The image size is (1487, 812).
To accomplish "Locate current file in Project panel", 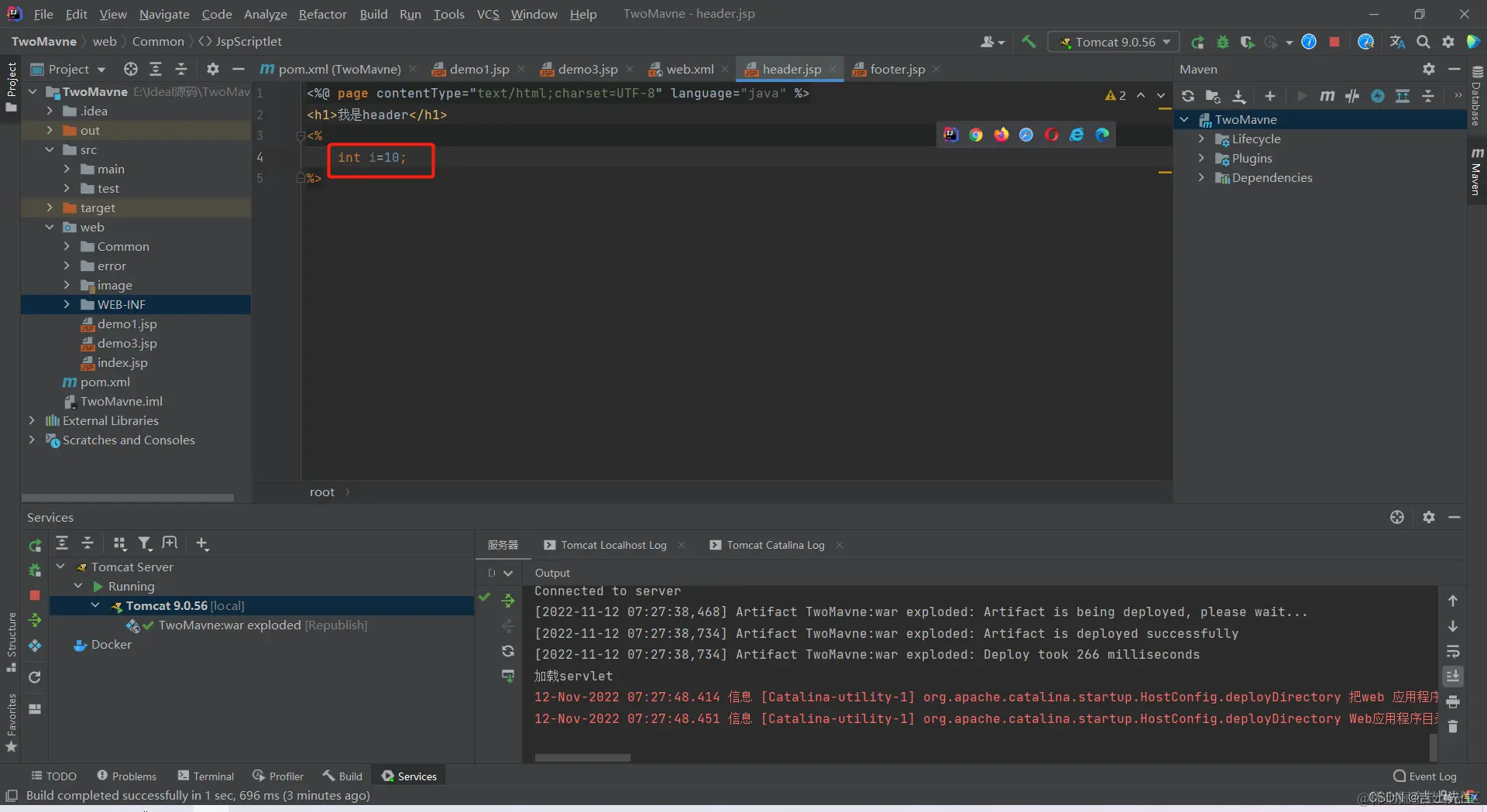I will click(x=131, y=69).
